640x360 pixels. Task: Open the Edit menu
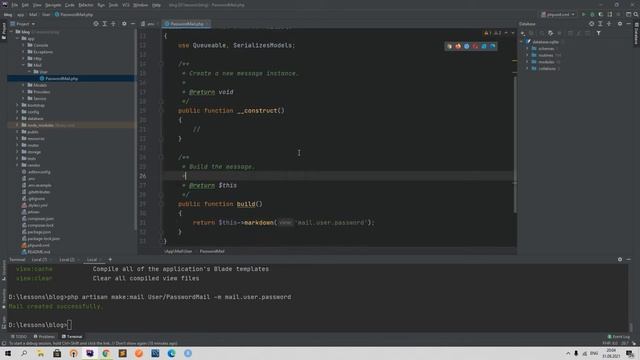[25, 5]
